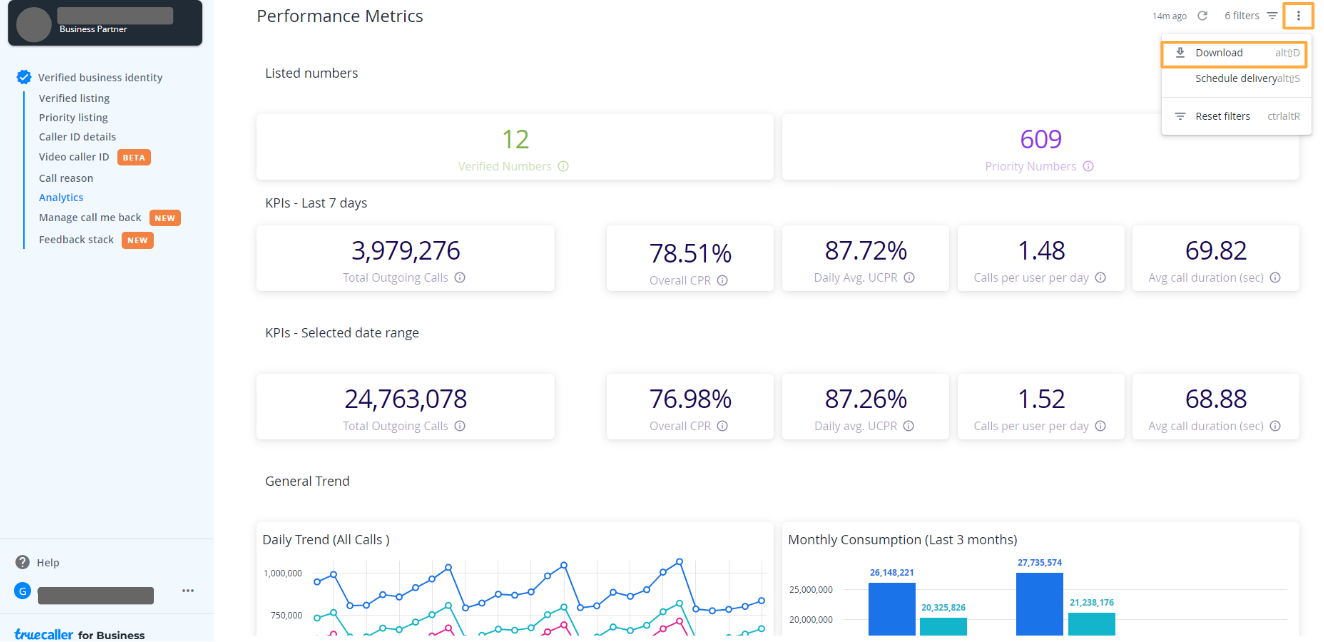The width and height of the screenshot is (1324, 642).
Task: Choose Schedule delivery menu entry
Action: 1236,79
